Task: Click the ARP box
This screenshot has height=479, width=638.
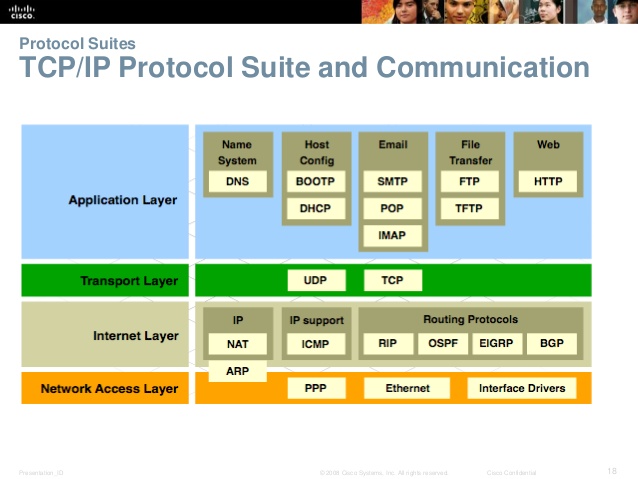Action: coord(238,371)
